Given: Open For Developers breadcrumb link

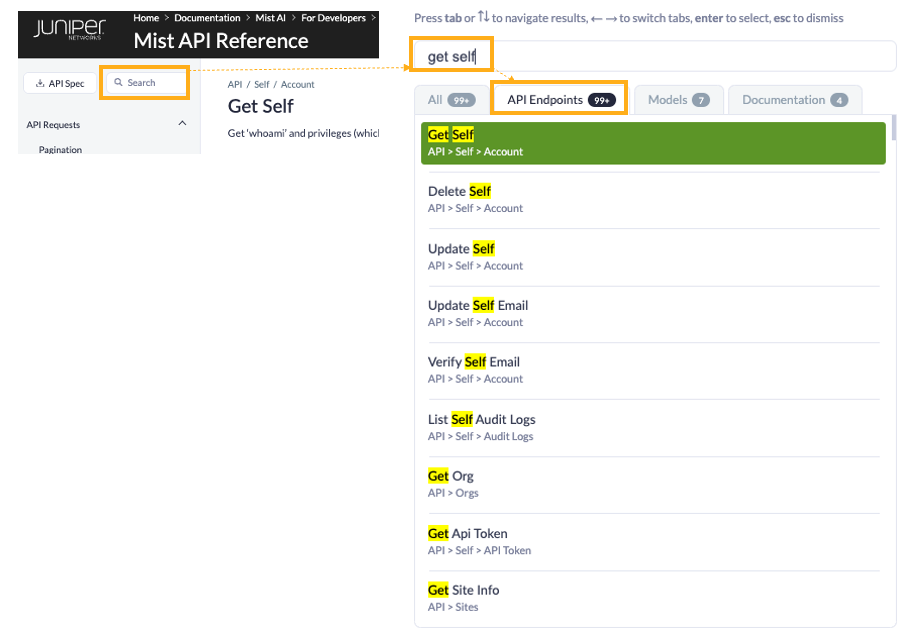Looking at the screenshot, I should 333,18.
